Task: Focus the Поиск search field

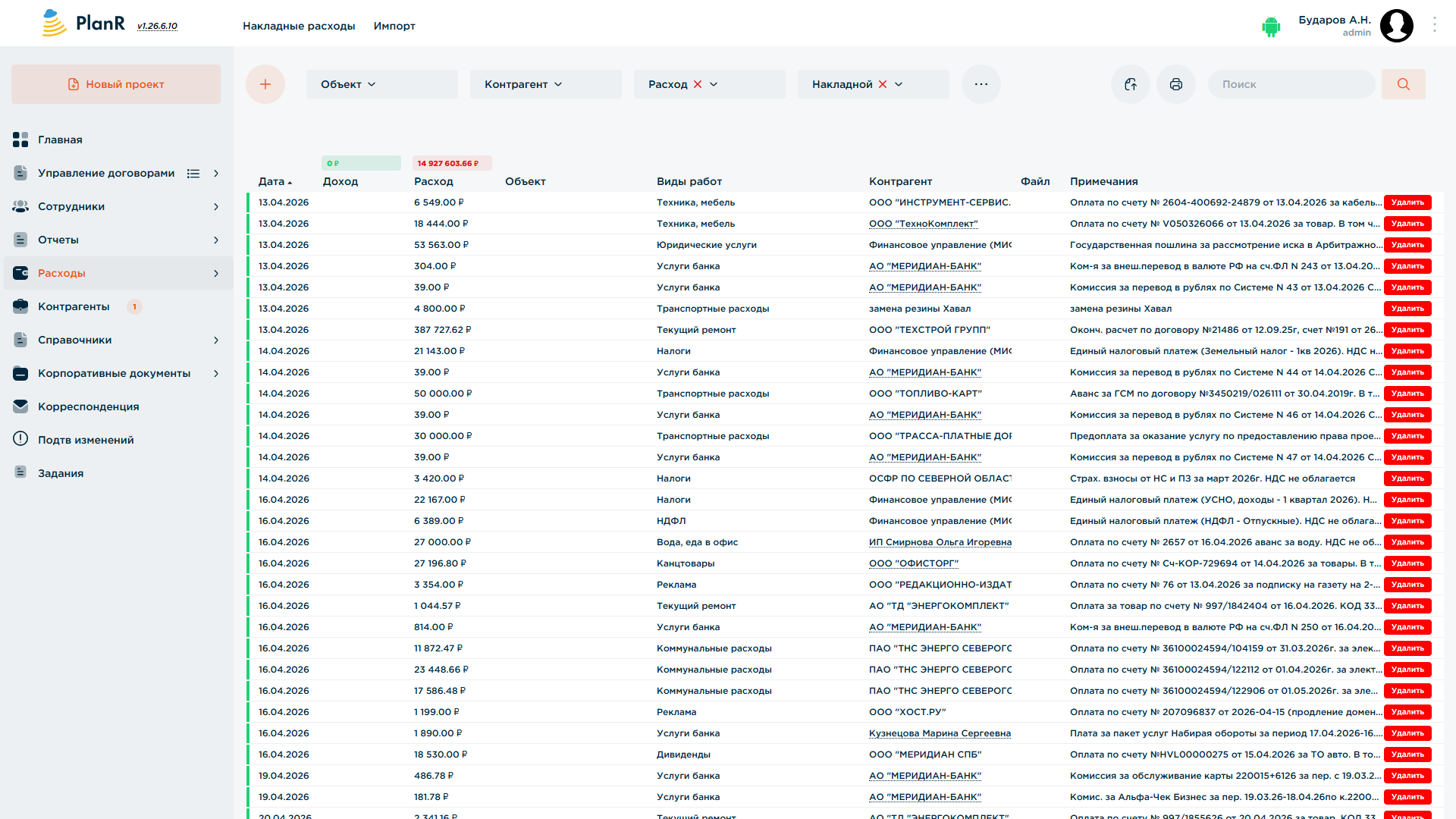Action: click(x=1291, y=84)
